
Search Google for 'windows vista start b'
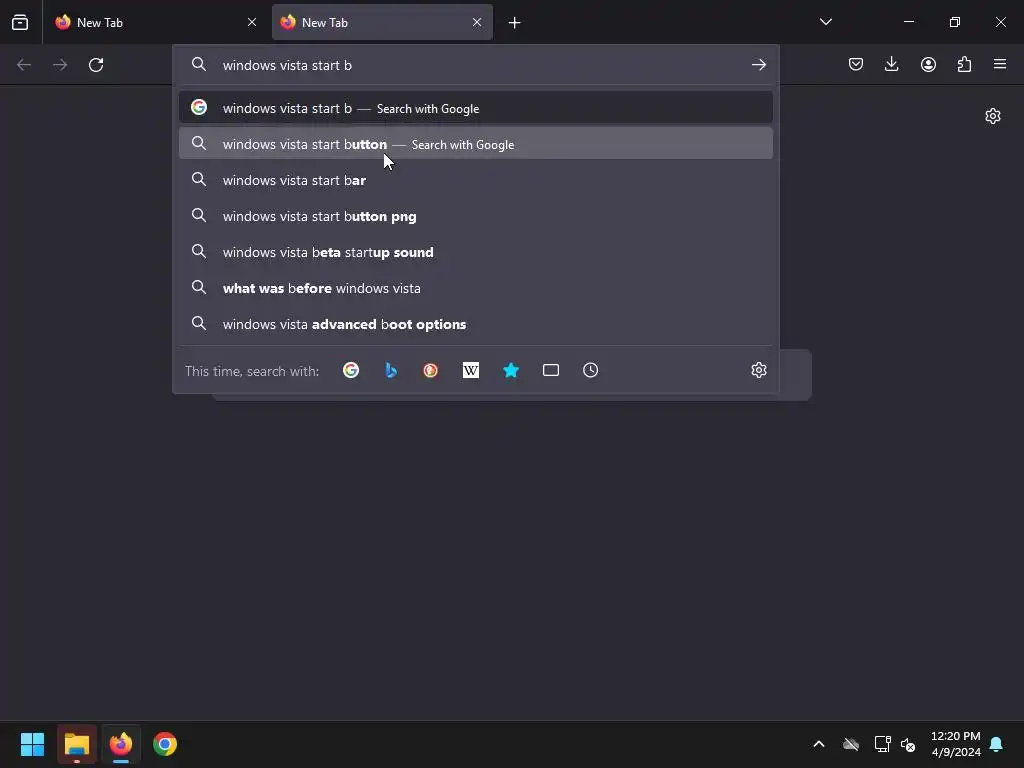475,108
